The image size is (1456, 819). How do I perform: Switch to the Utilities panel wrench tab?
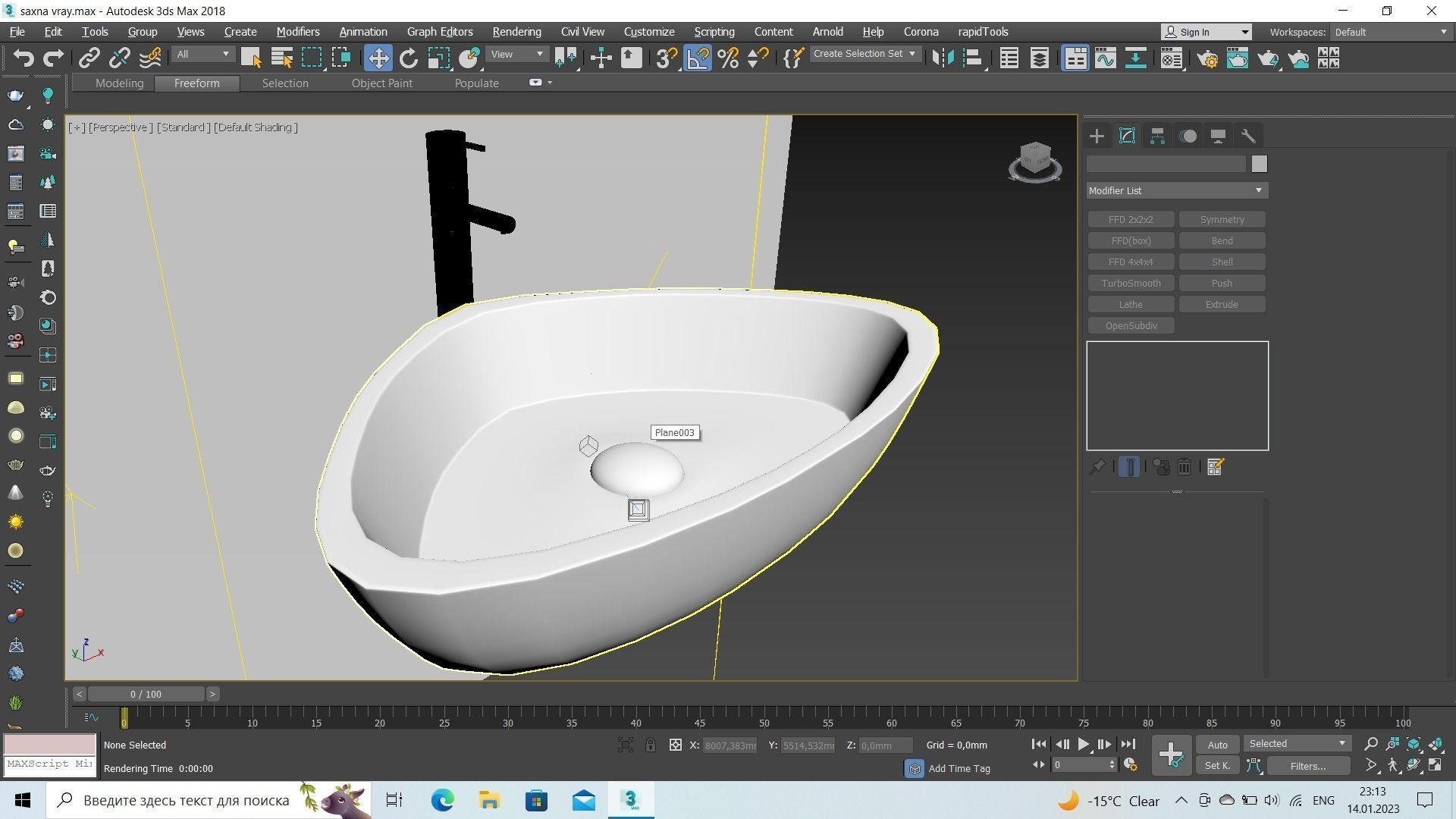pyautogui.click(x=1248, y=136)
